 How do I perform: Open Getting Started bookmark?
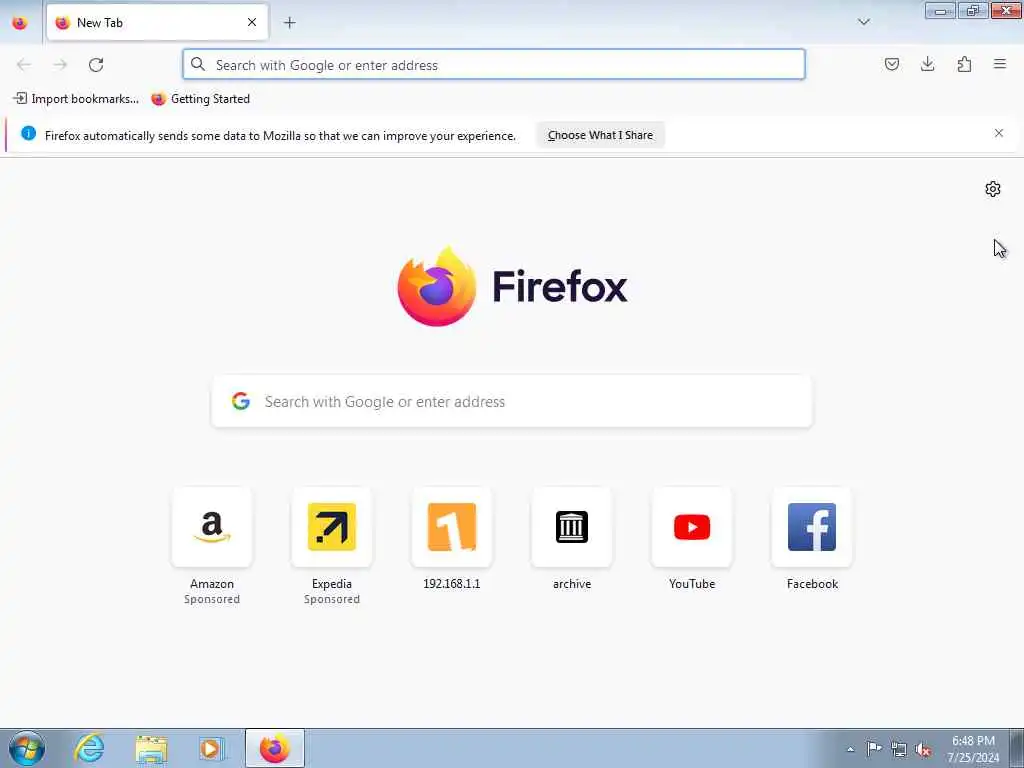tap(200, 99)
